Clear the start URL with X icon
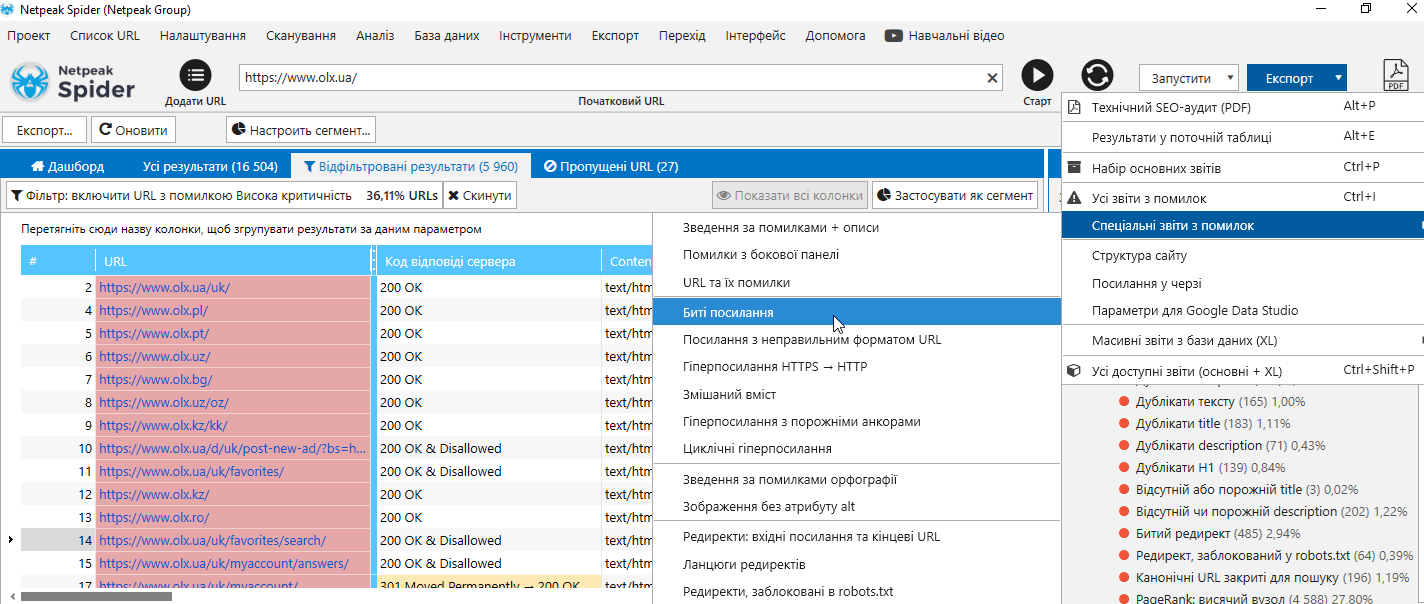Viewport: 1424px width, 604px height. click(x=992, y=78)
